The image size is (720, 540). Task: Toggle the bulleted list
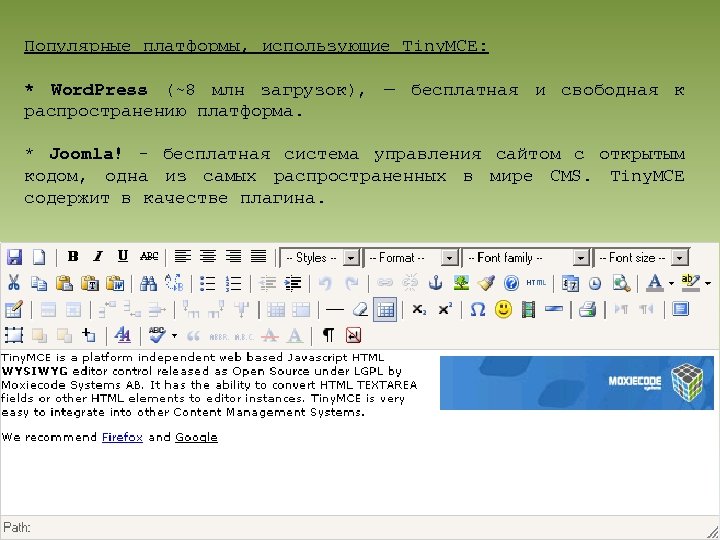tap(207, 283)
